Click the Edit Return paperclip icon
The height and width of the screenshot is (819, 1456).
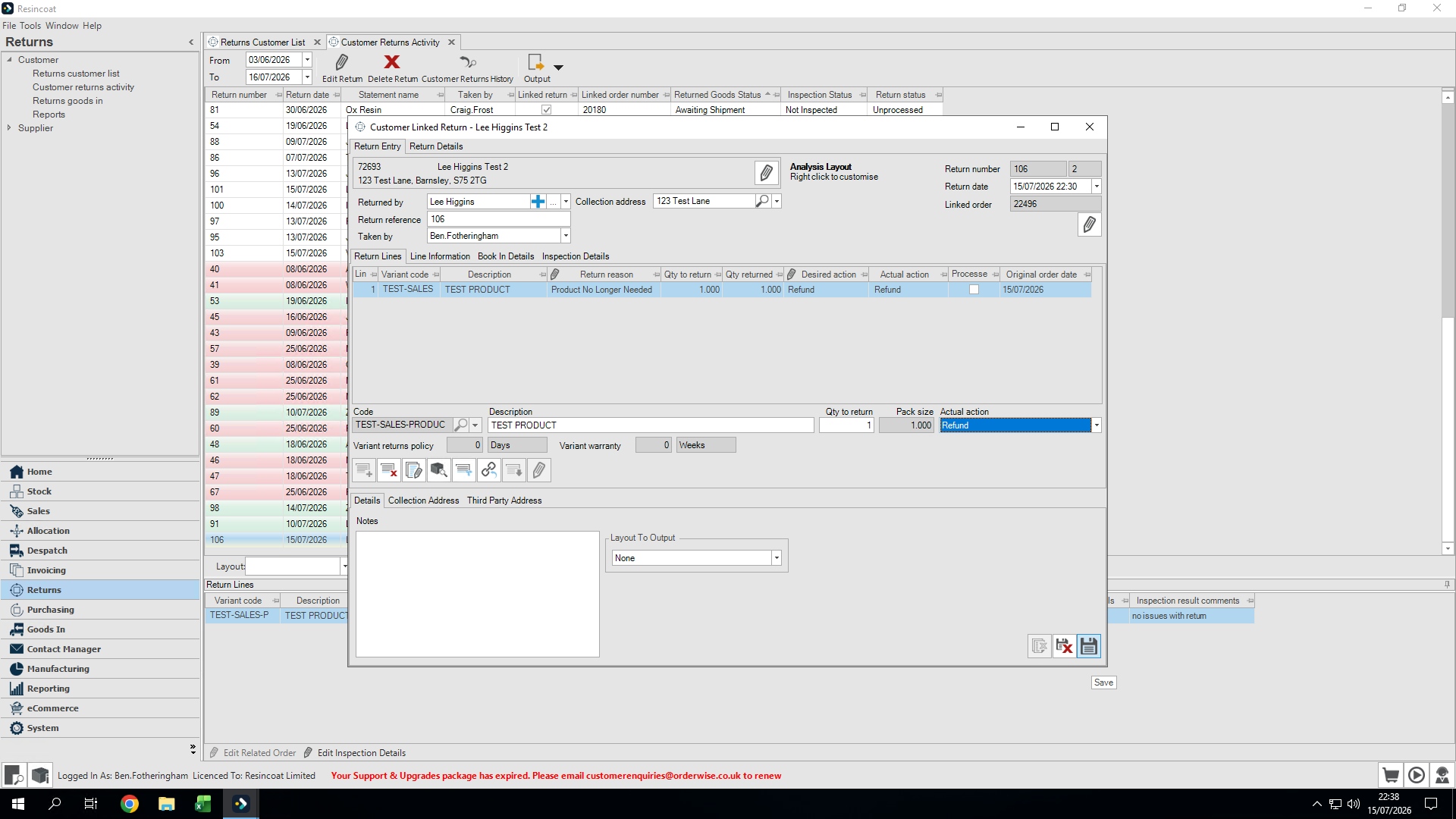[x=342, y=62]
